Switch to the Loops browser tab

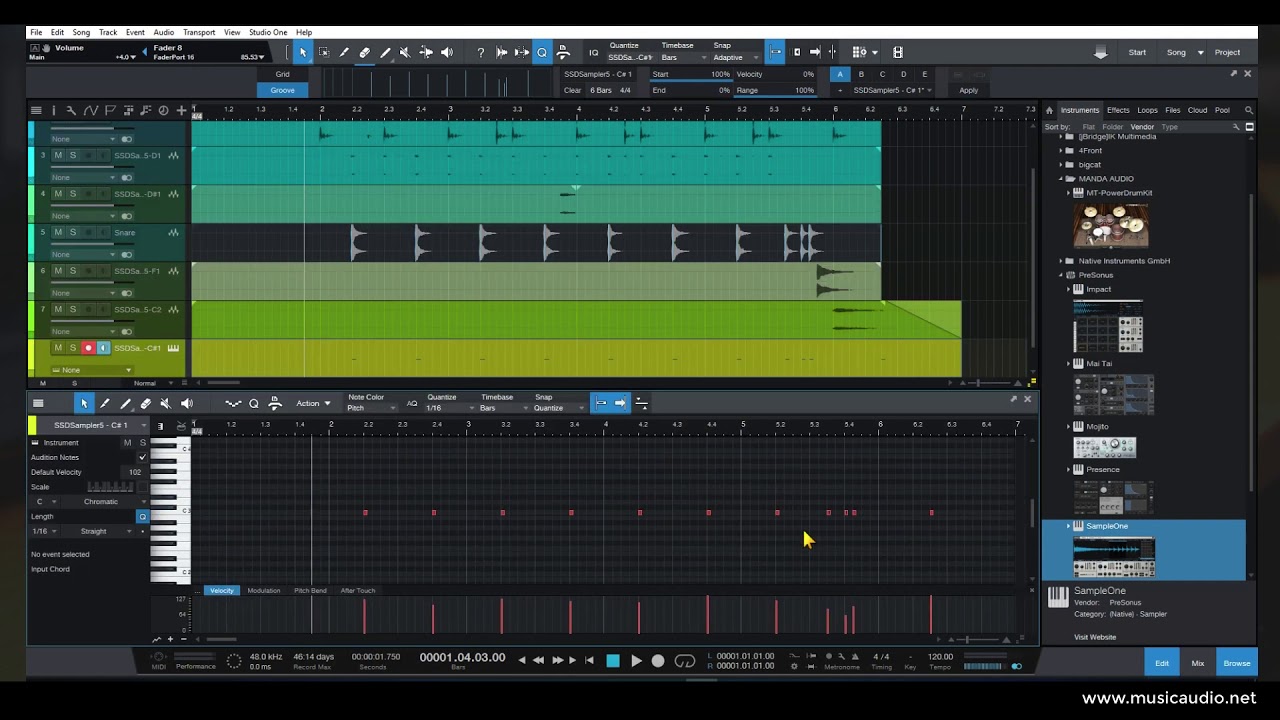point(1147,110)
